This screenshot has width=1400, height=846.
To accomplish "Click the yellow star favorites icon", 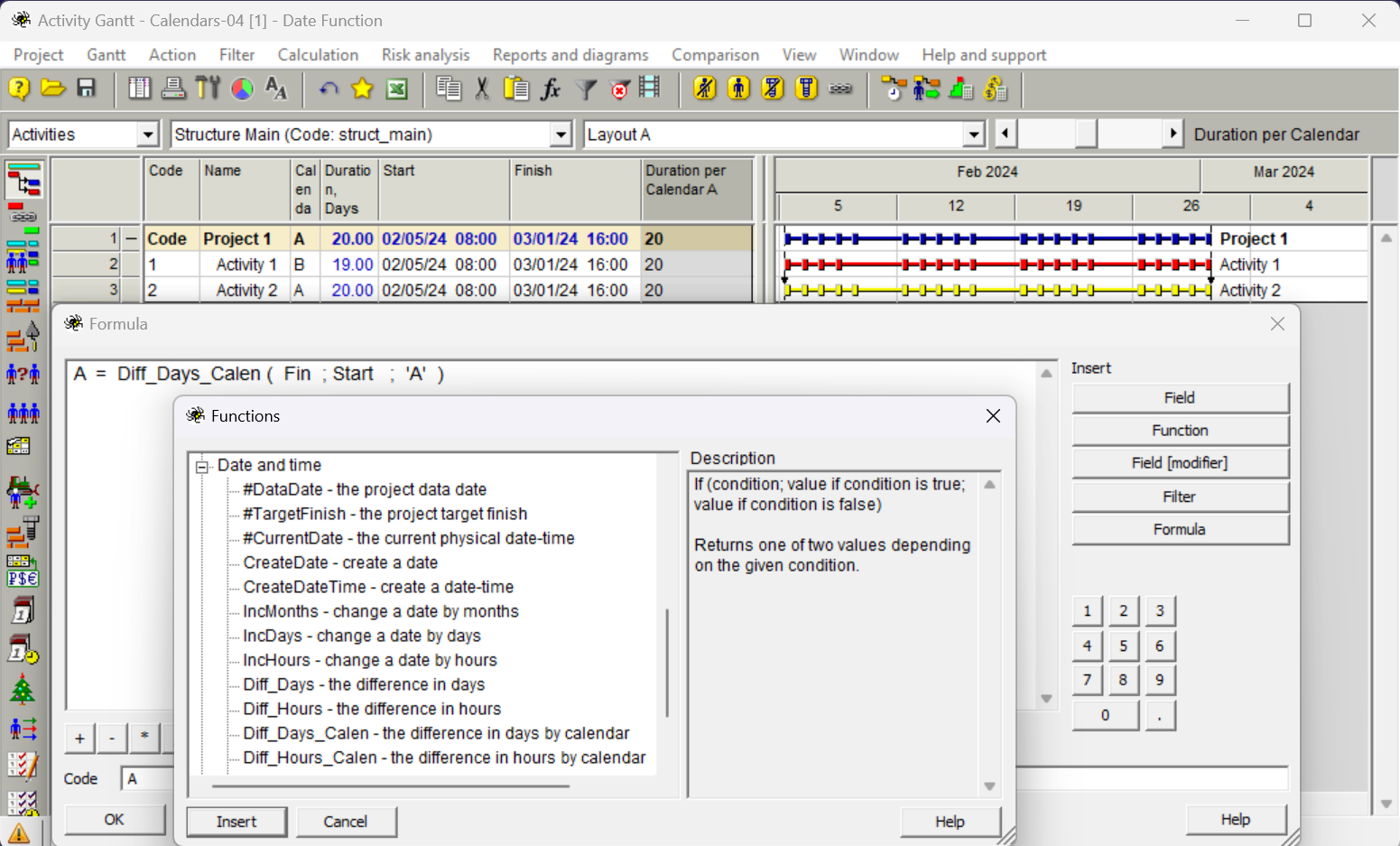I will tap(362, 88).
